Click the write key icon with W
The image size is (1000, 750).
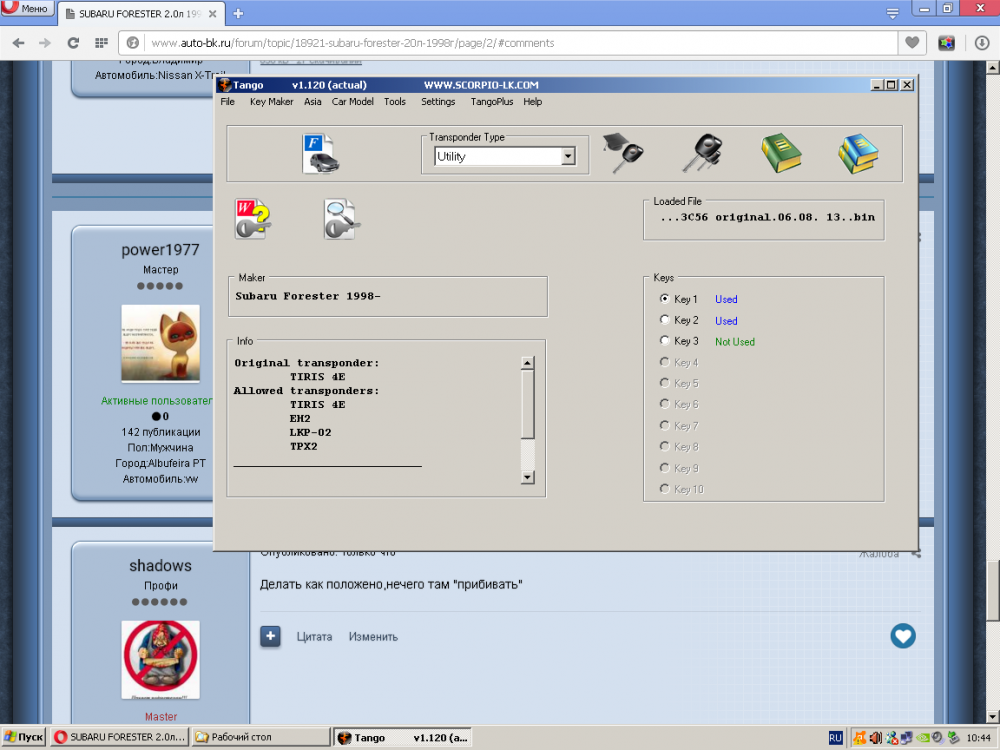[253, 219]
